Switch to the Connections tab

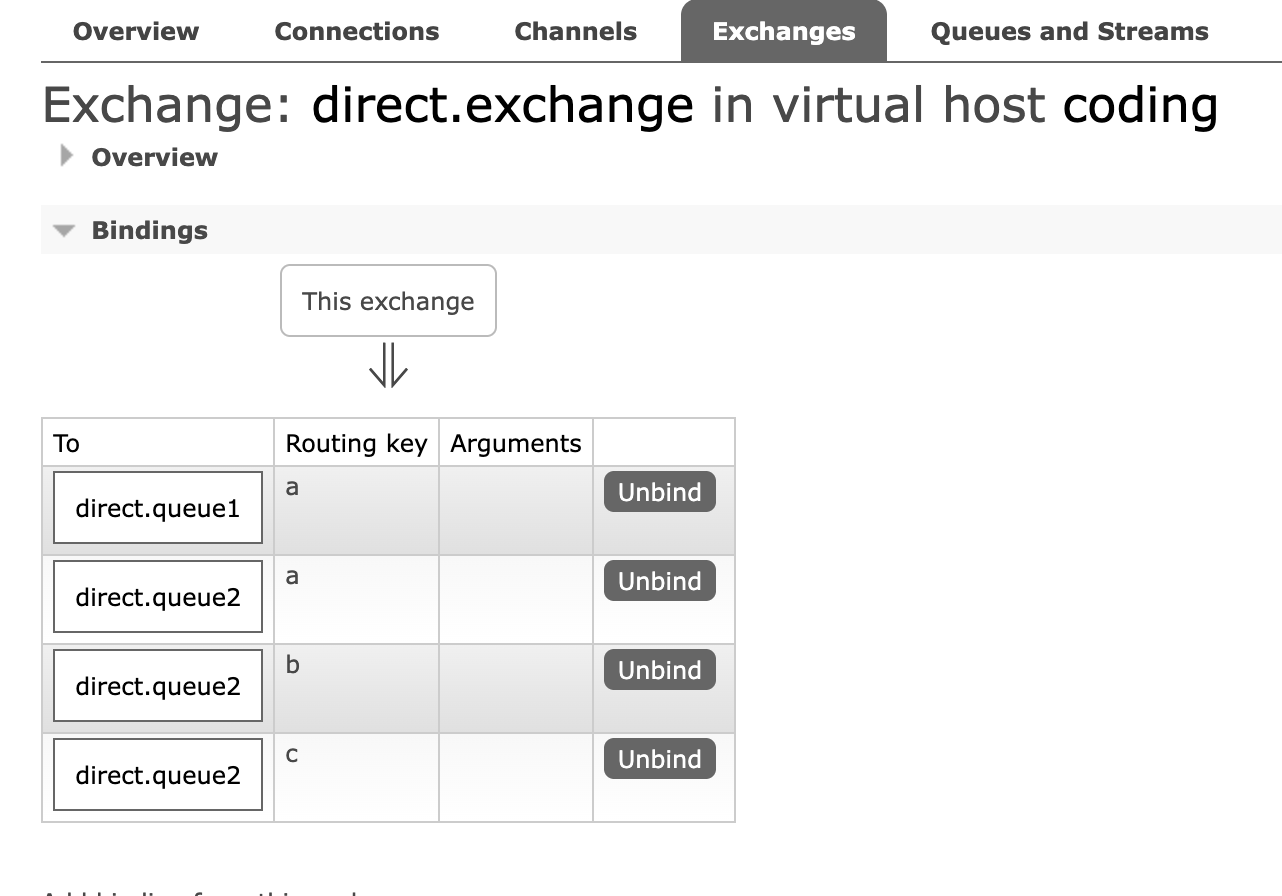click(x=356, y=32)
